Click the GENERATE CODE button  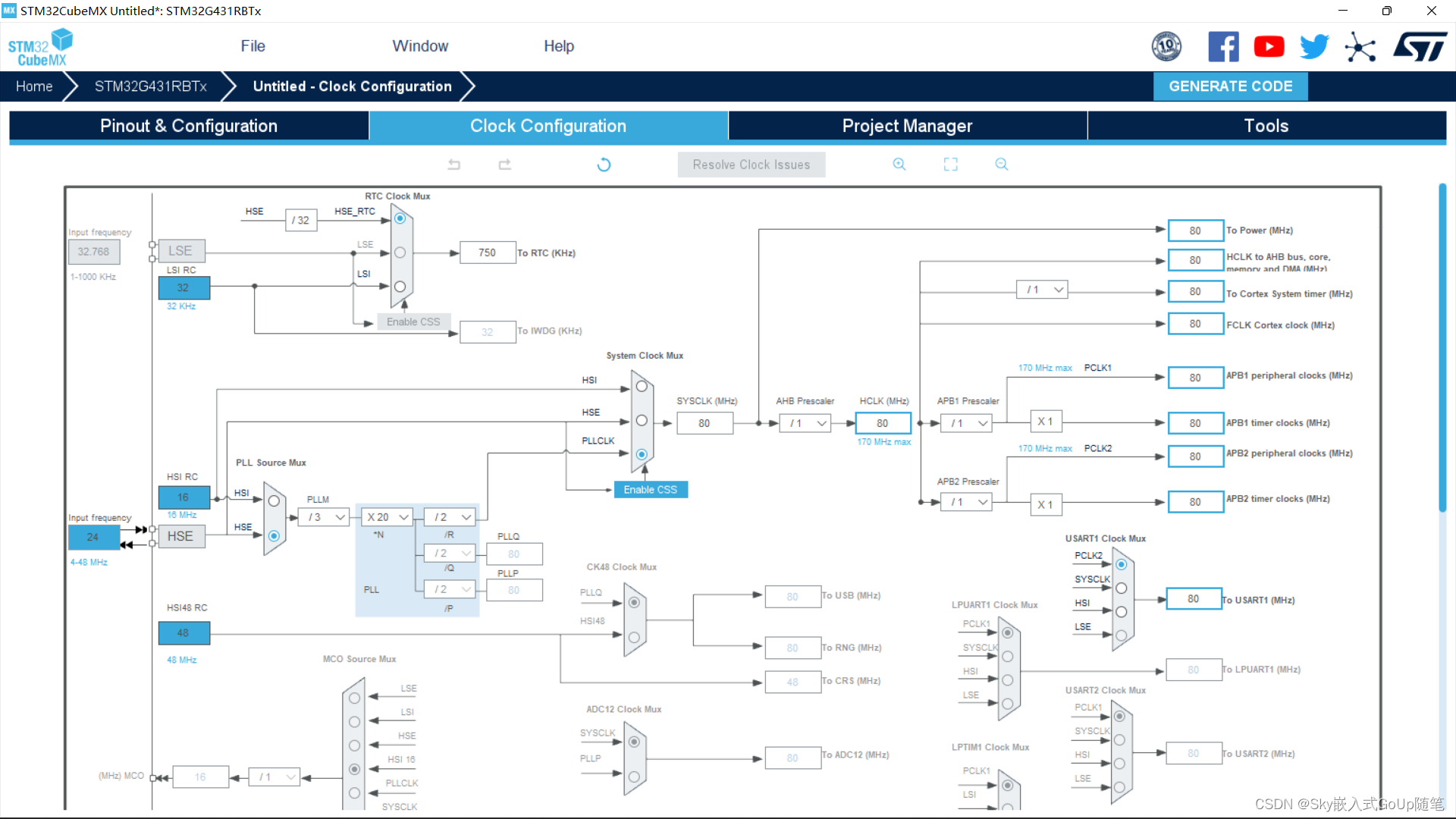pyautogui.click(x=1230, y=86)
